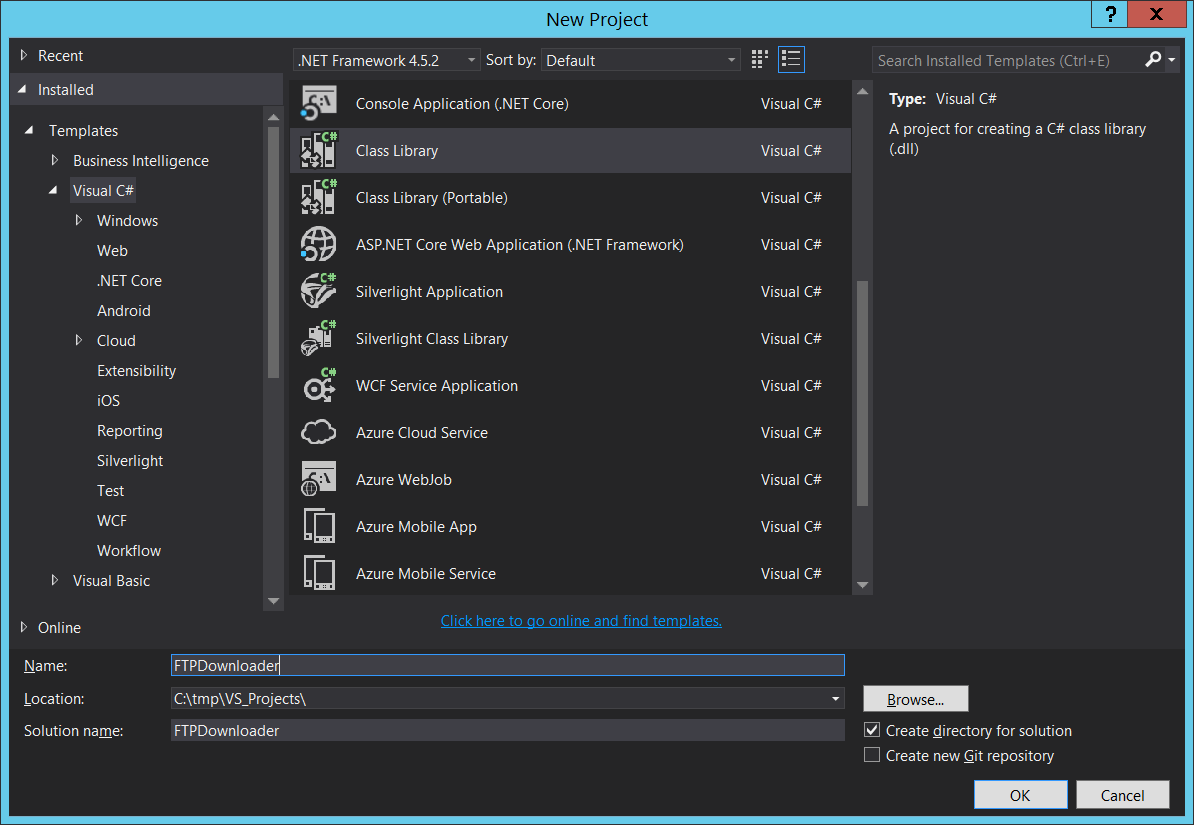Choose the Azure Cloud Service cloud icon
Screen dimensions: 1194x825
point(318,432)
